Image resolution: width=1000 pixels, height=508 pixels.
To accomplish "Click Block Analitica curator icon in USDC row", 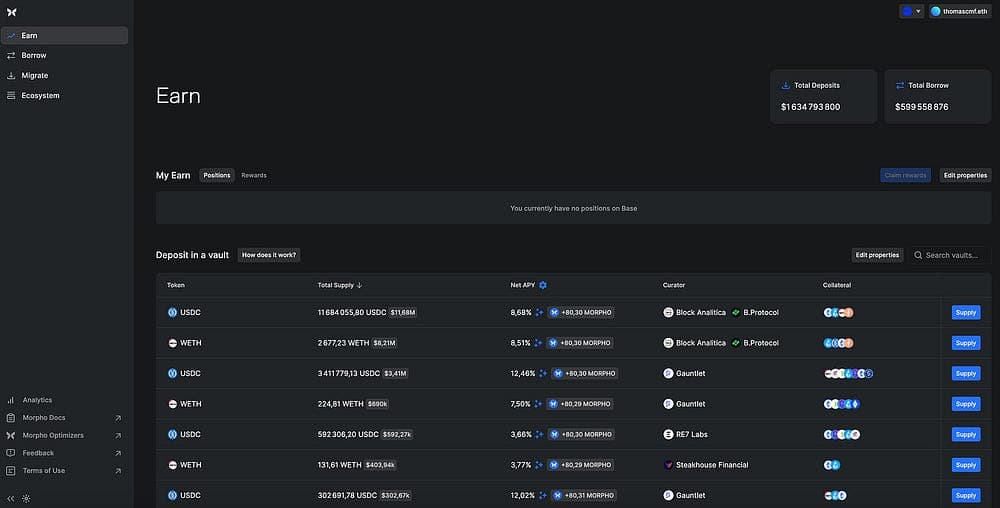I will tap(668, 312).
